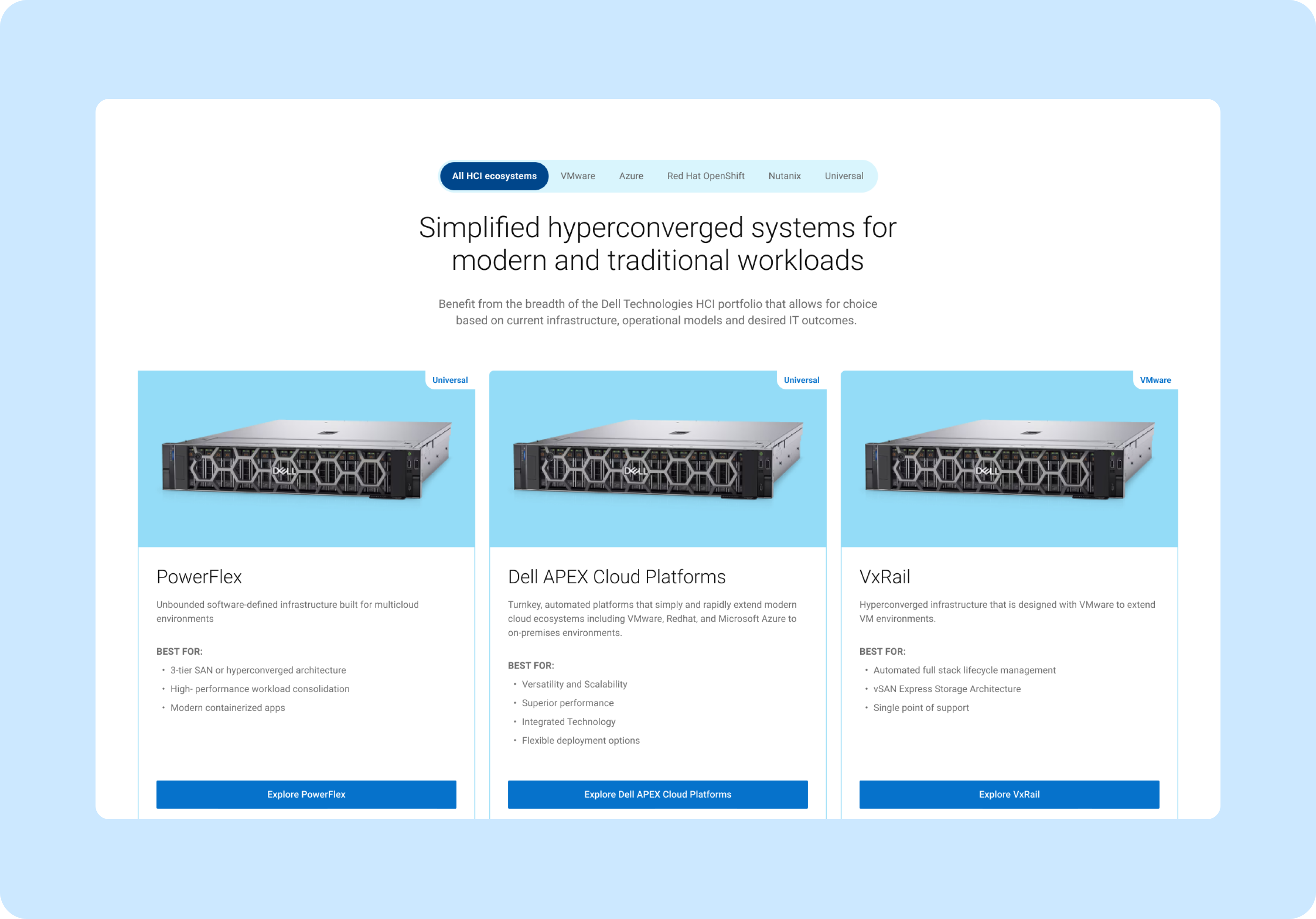Click the Explore VxRail button
1316x919 pixels.
pos(1009,794)
